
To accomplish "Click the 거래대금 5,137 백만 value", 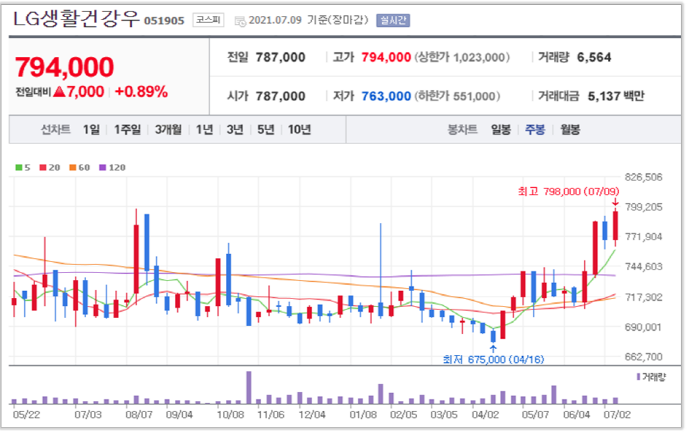I will point(616,96).
